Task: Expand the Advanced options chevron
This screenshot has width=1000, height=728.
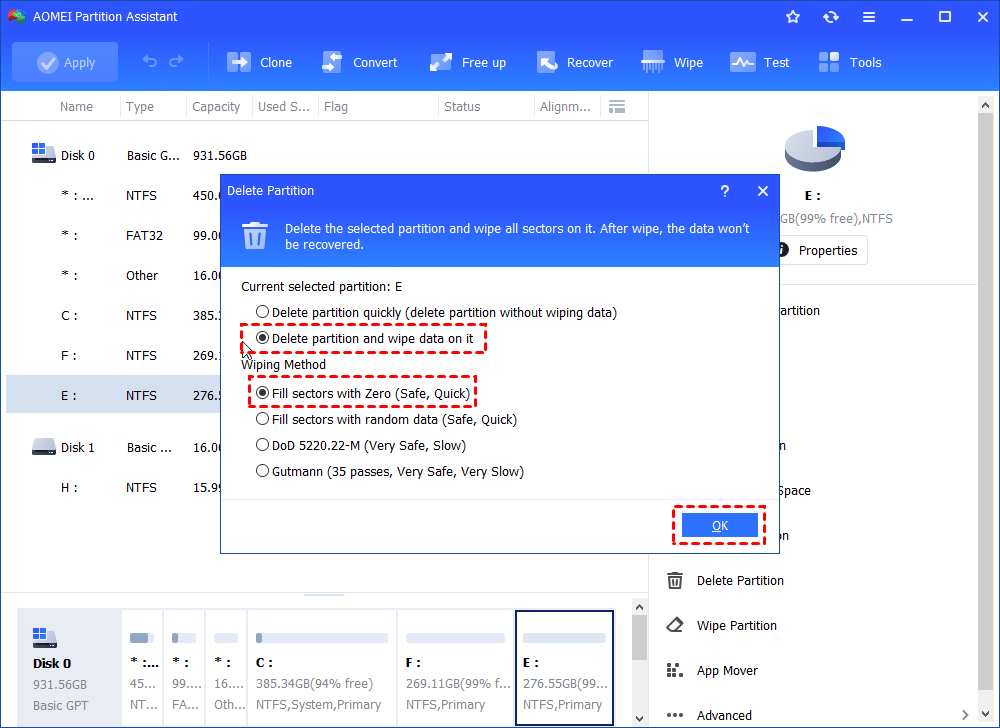Action: pyautogui.click(x=966, y=715)
